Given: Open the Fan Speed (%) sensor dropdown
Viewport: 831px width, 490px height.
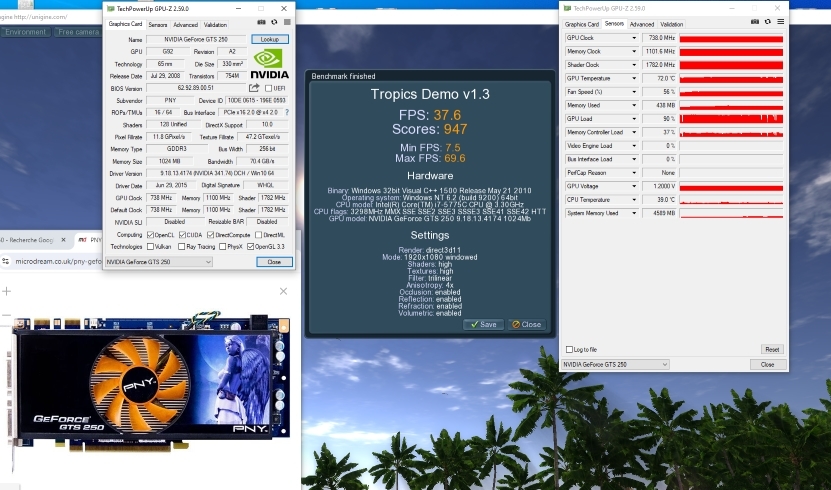Looking at the screenshot, I should click(634, 92).
